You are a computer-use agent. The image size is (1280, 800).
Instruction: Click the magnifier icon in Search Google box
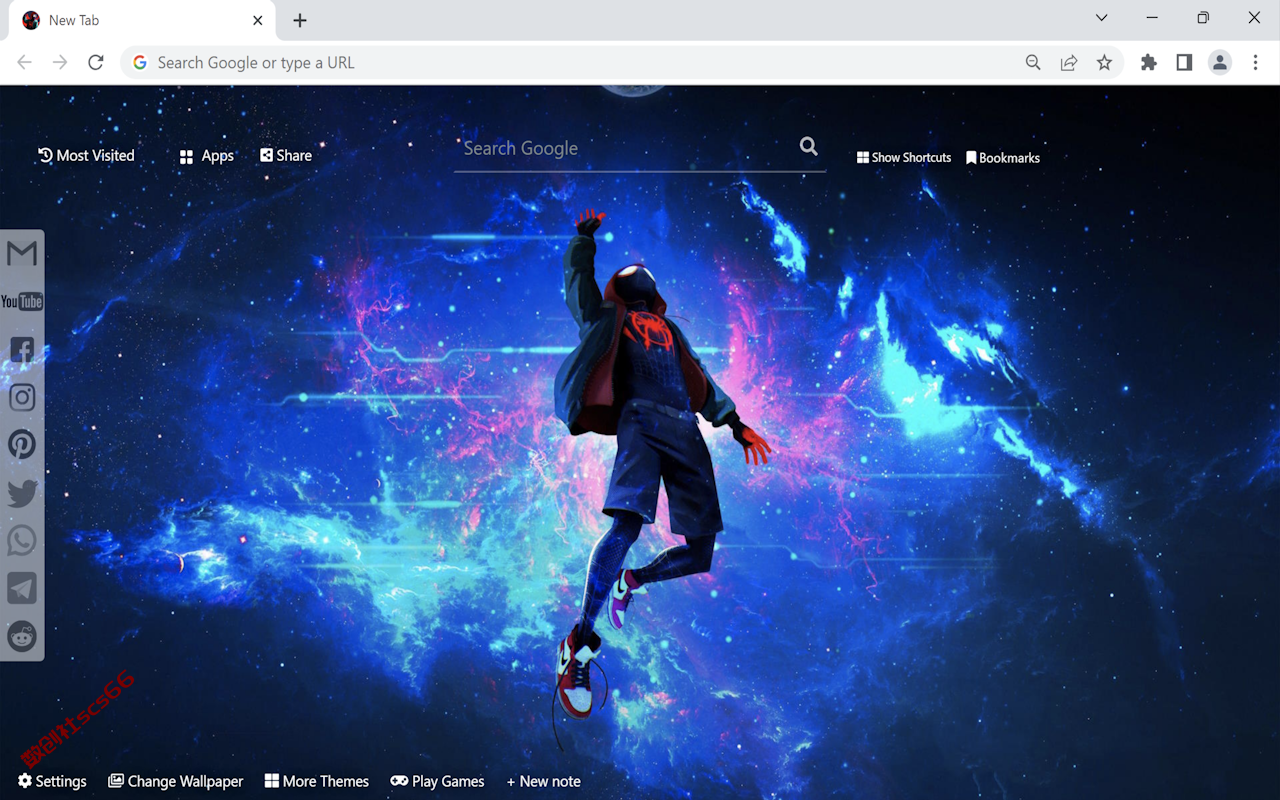(809, 147)
